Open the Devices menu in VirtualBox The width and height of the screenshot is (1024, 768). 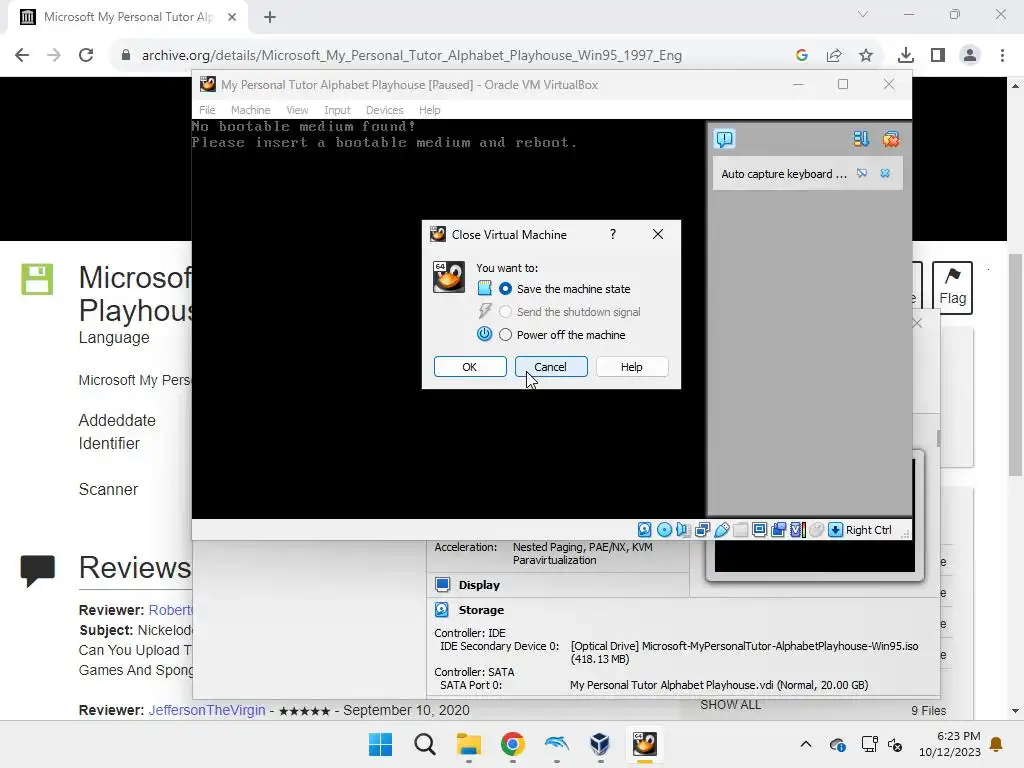[x=384, y=110]
